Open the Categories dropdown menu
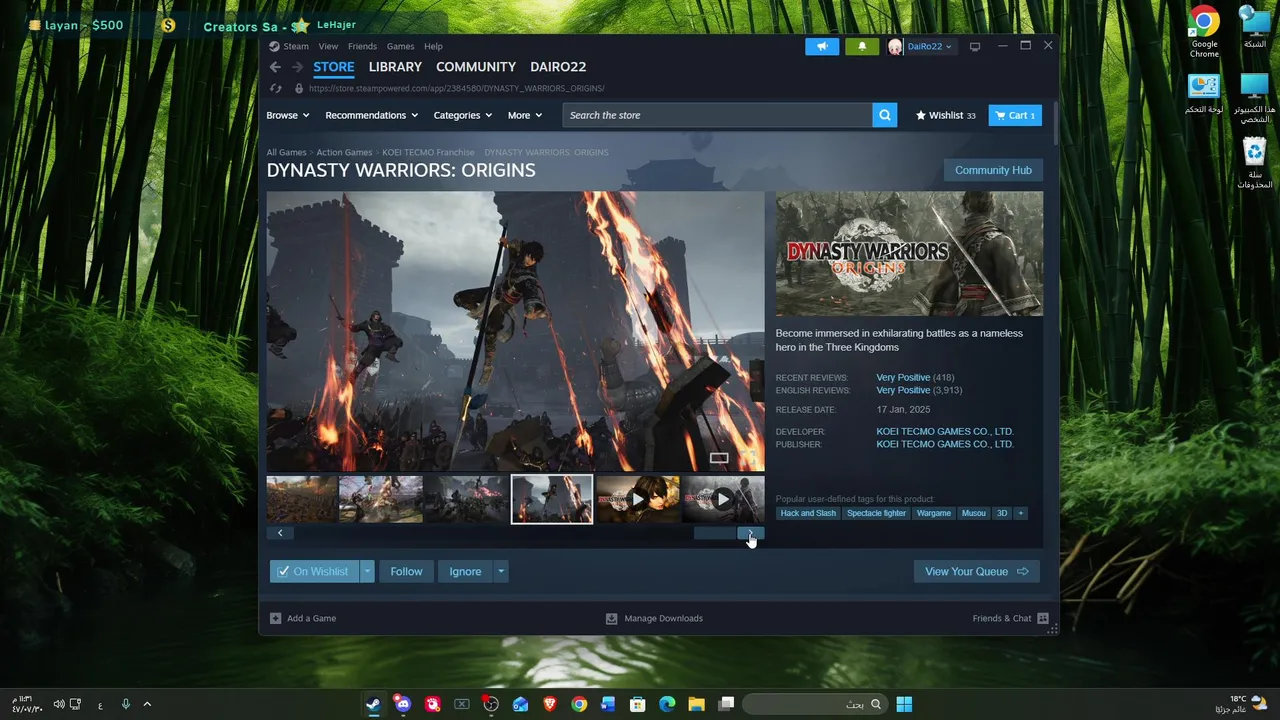 (463, 115)
